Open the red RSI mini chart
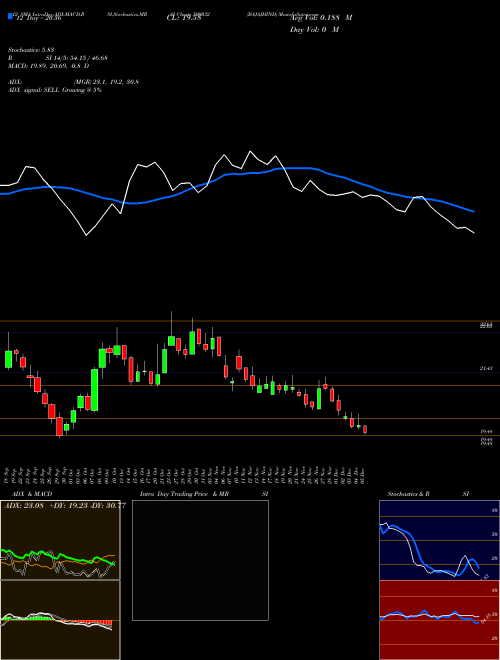This screenshot has height=660, width=500. pyautogui.click(x=439, y=620)
